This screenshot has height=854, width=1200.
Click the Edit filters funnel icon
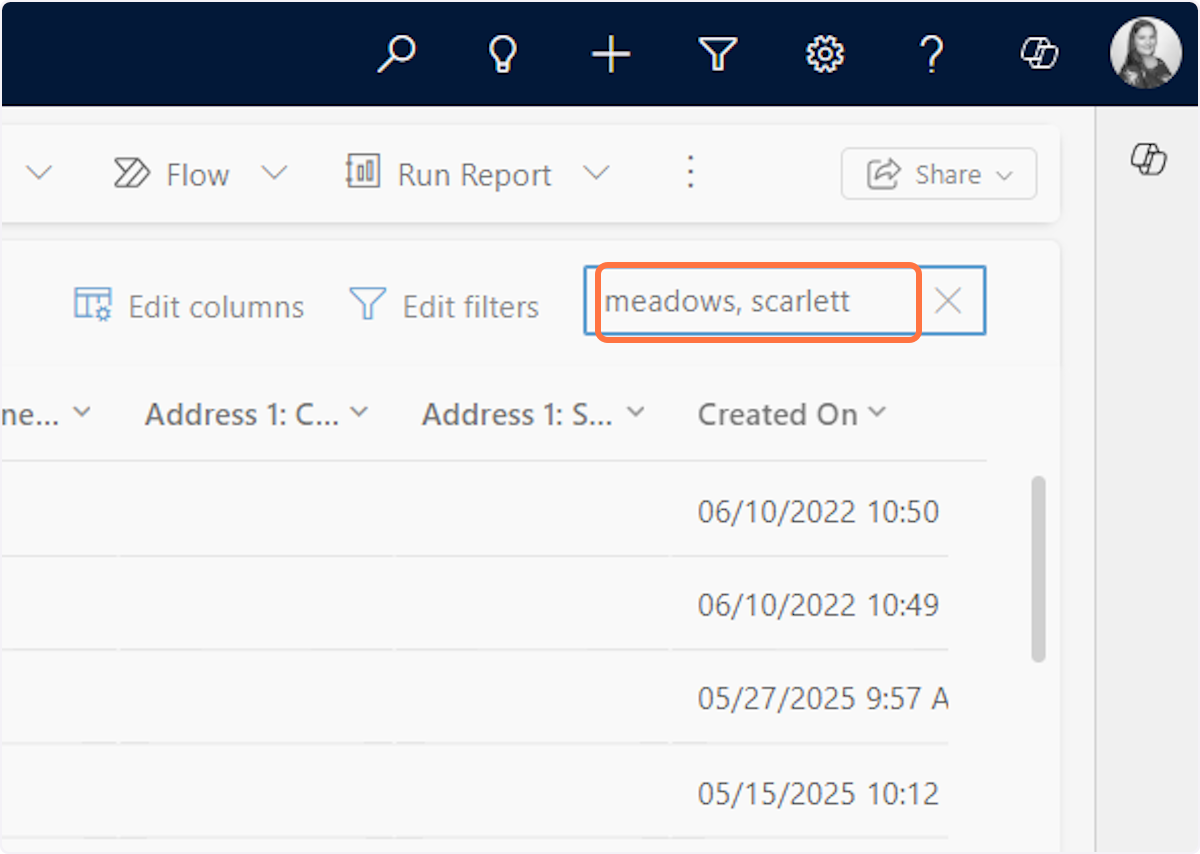point(367,305)
